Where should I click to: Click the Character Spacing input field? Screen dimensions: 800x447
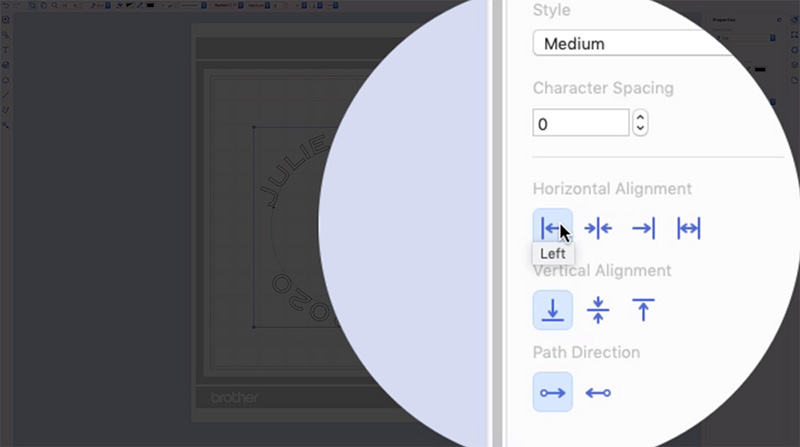click(x=580, y=124)
